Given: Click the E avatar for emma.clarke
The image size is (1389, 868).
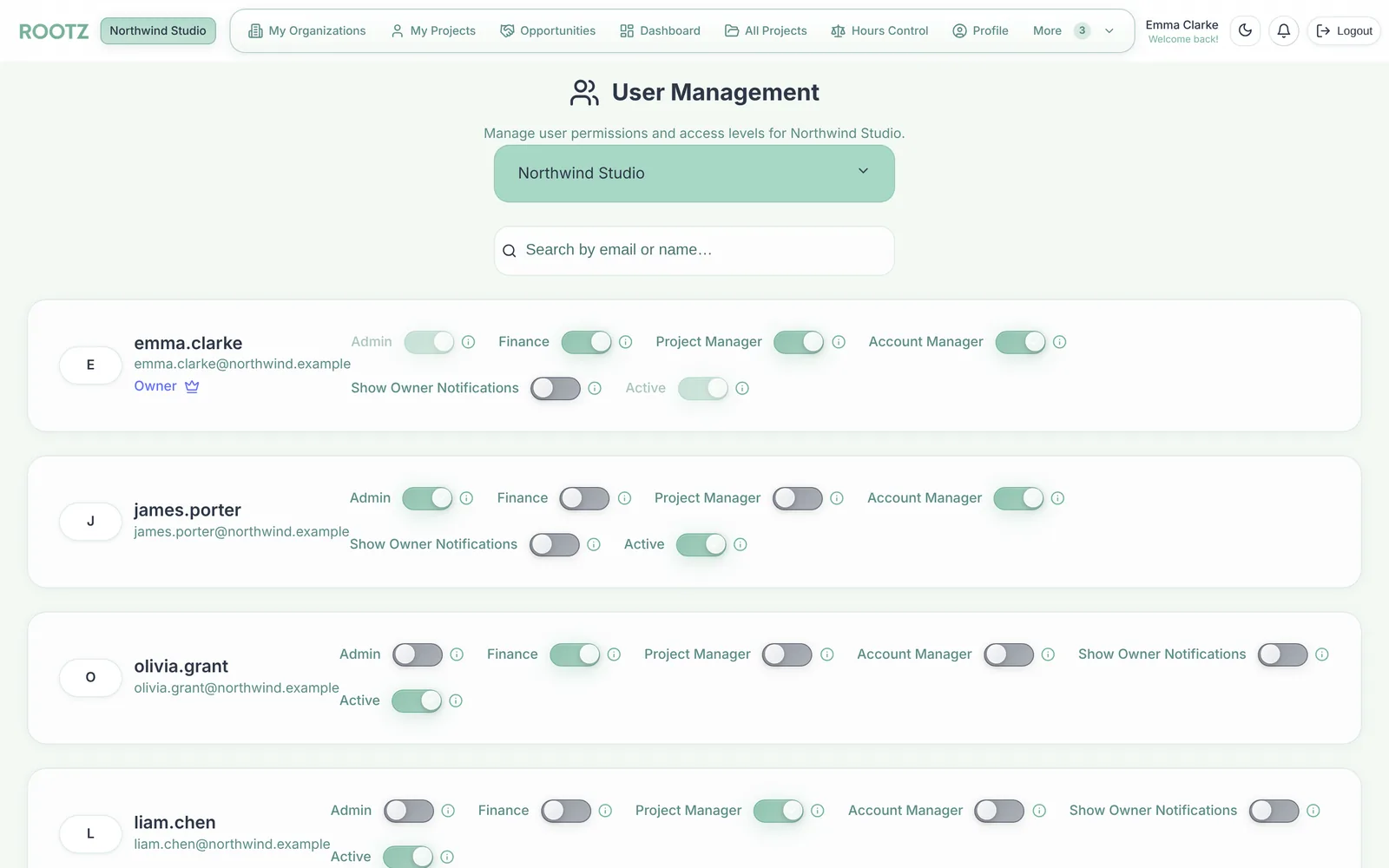Looking at the screenshot, I should pos(90,365).
